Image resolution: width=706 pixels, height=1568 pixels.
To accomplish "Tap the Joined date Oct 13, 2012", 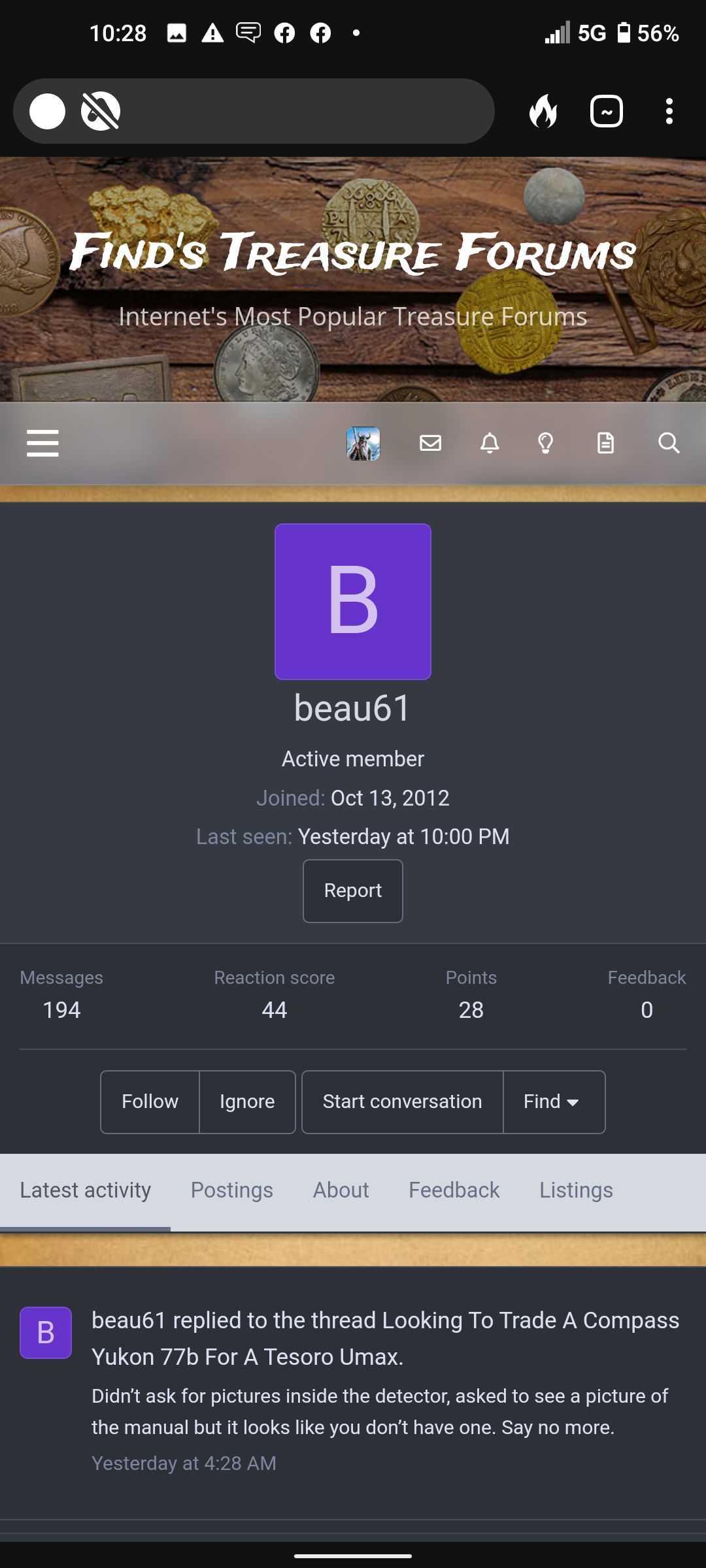I will (x=390, y=798).
